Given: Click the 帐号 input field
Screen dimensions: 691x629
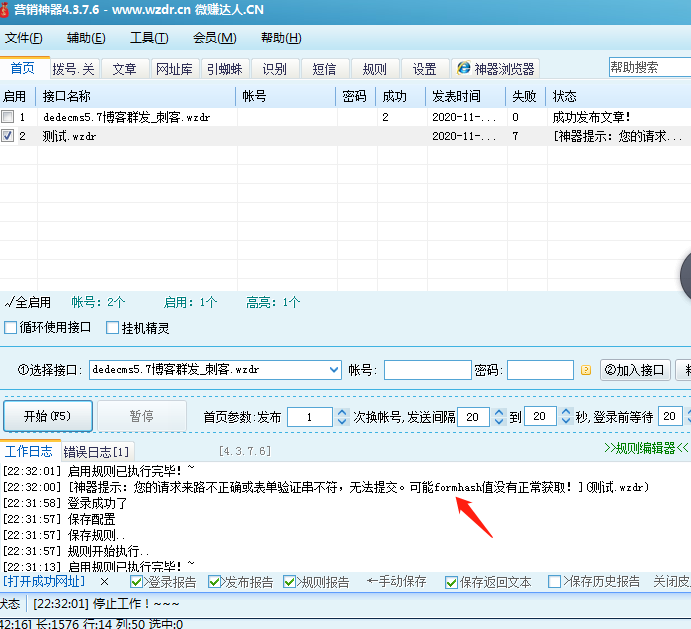Looking at the screenshot, I should (427, 370).
